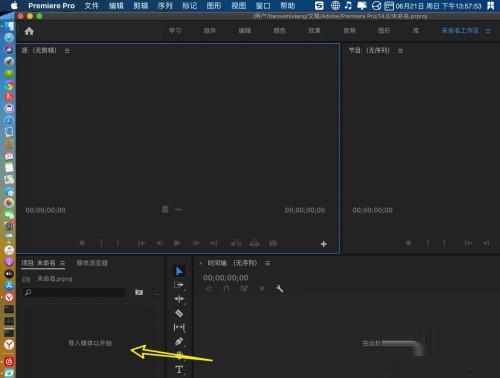Go to Out point in Source monitor
Screen dimensions: 500x378
213,243
